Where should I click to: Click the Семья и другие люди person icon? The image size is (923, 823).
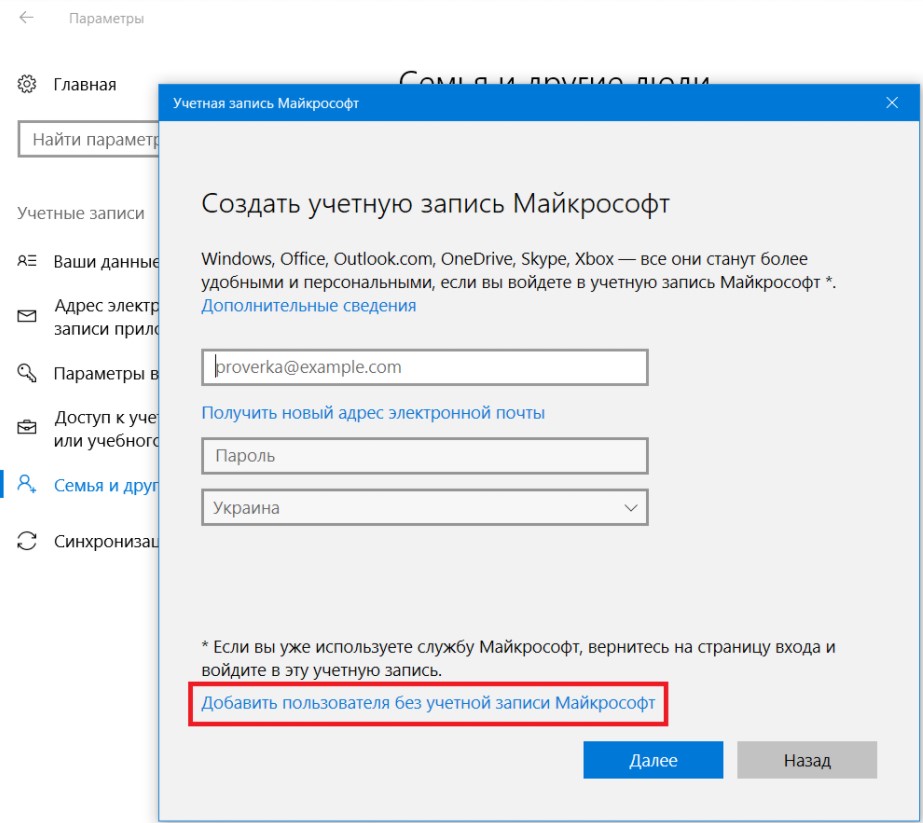[26, 484]
